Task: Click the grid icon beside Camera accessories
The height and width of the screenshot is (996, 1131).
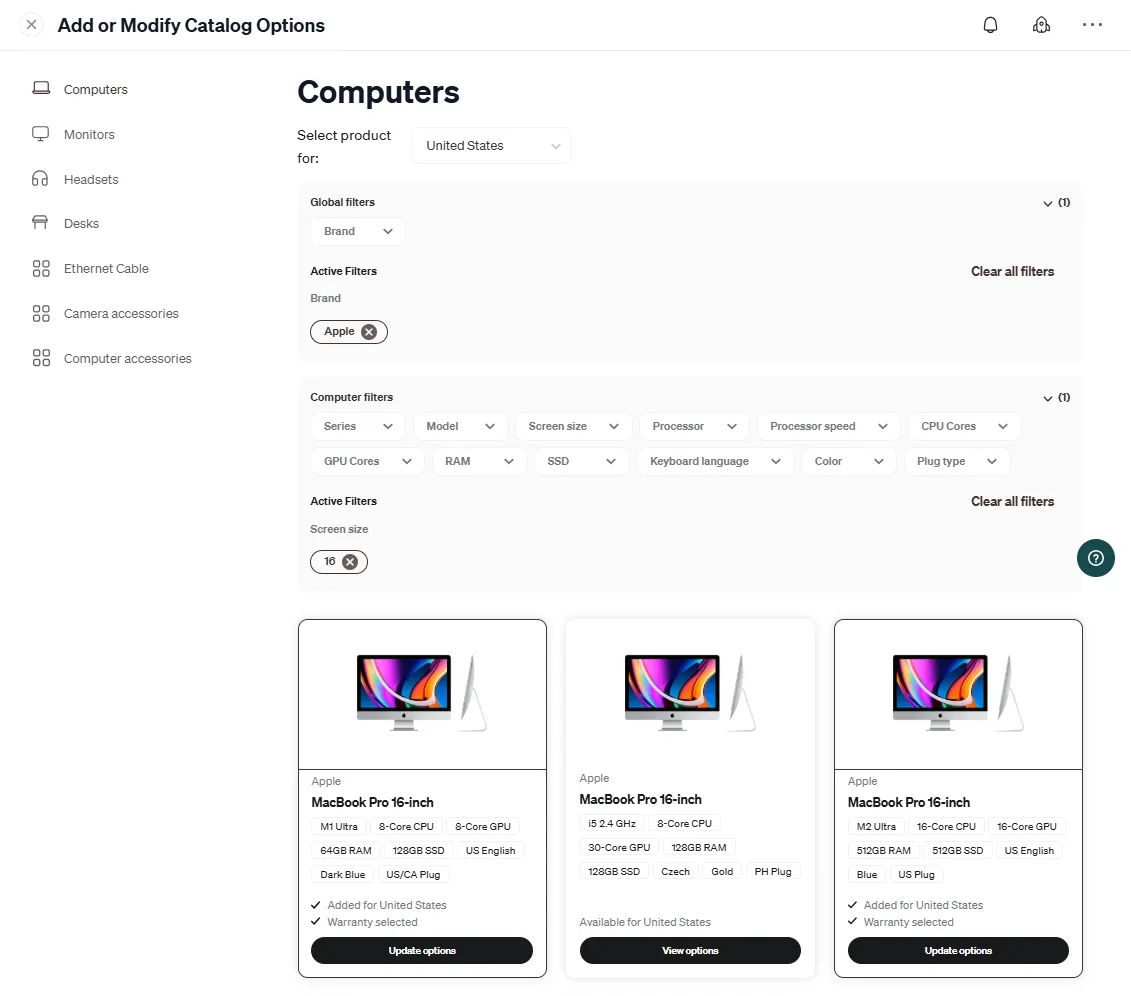Action: [41, 313]
